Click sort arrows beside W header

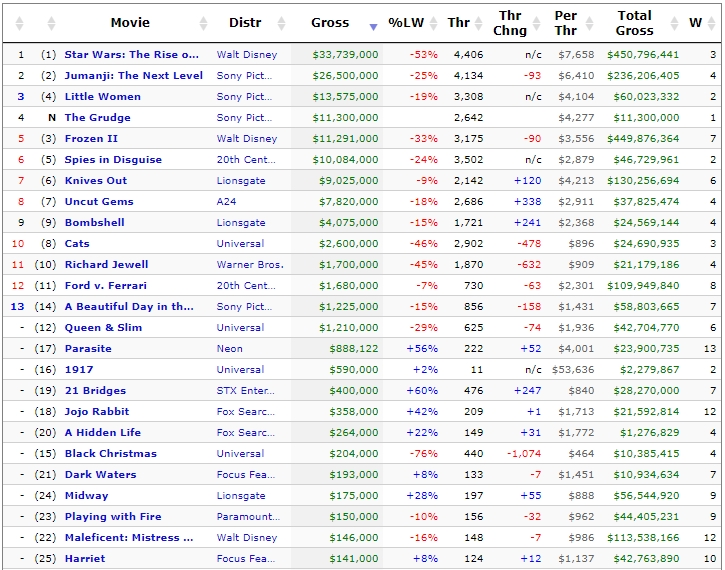713,23
